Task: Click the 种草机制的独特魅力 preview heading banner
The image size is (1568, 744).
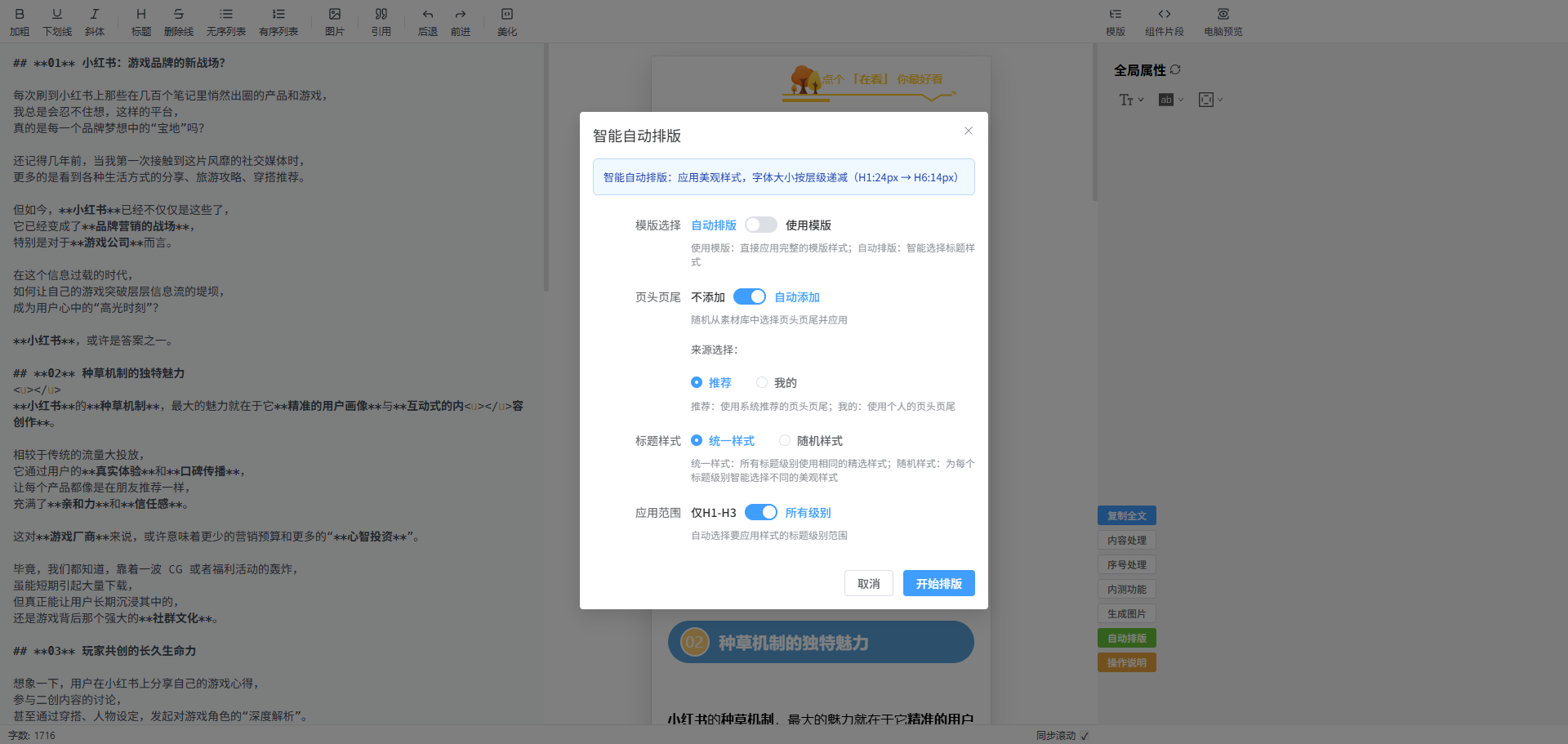Action: 821,642
